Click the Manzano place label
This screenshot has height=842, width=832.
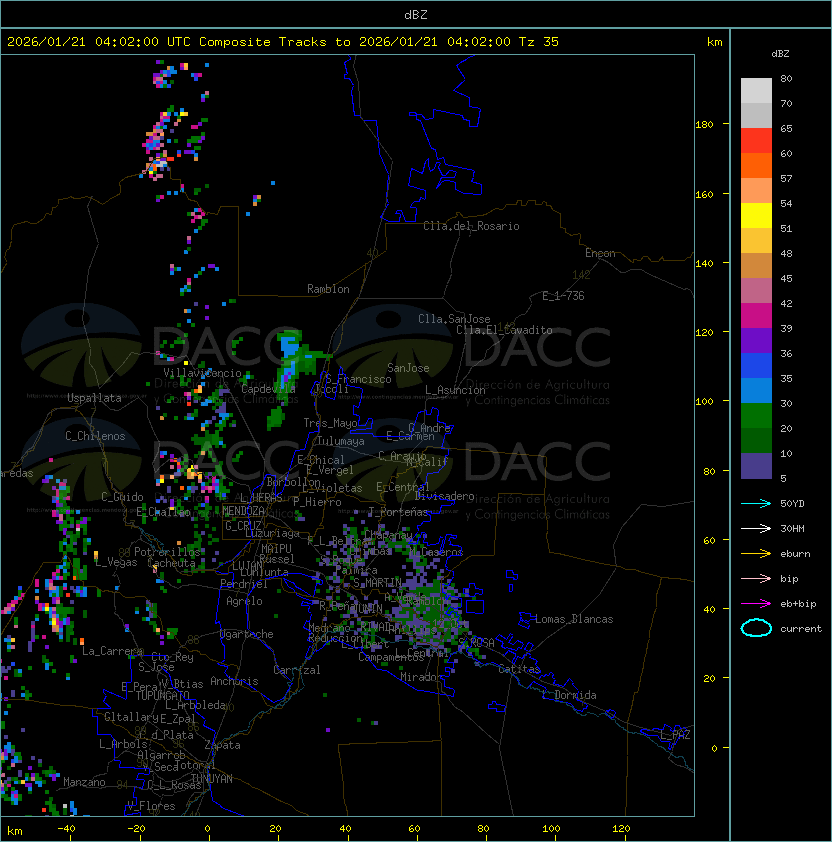click(84, 782)
